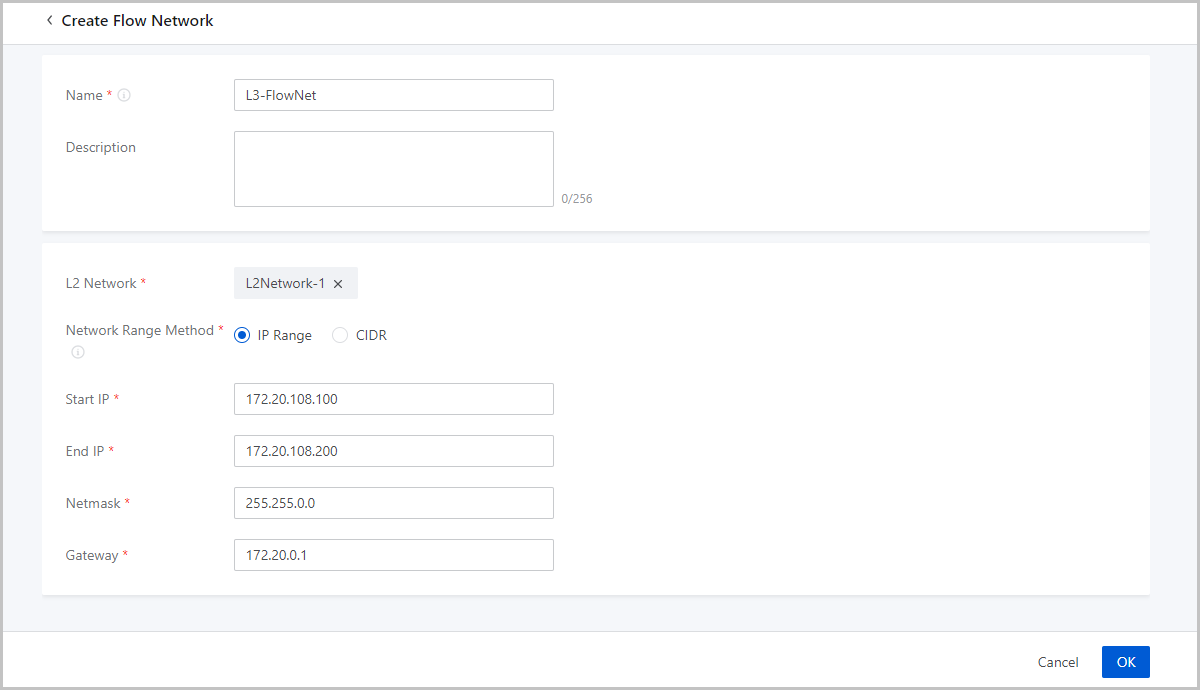
Task: Click the Netmask label
Action: tap(93, 503)
